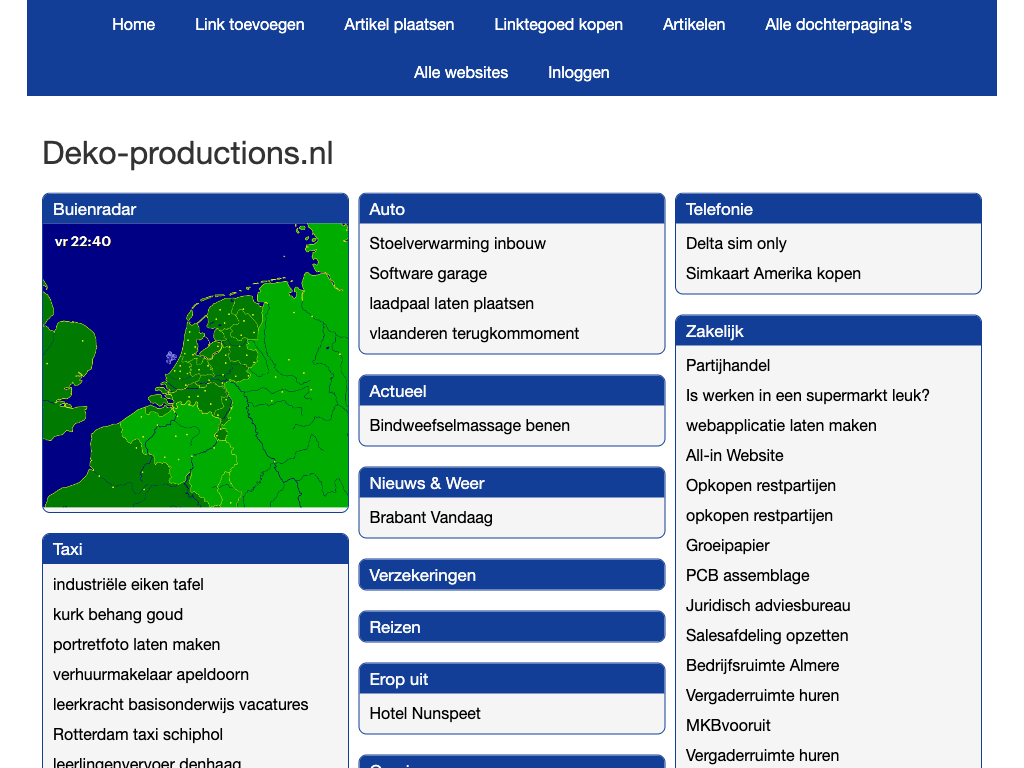Open the Artikelen menu link

tap(694, 24)
